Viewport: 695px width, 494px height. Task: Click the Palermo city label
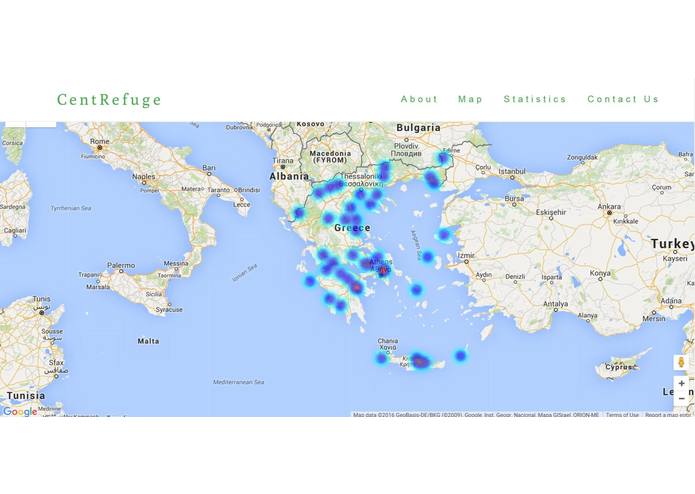[x=121, y=265]
